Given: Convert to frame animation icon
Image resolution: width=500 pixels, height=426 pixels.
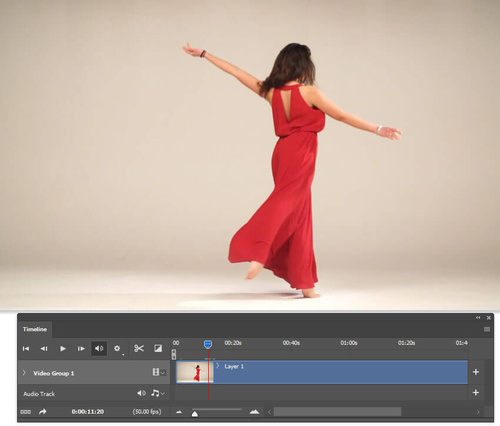Looking at the screenshot, I should (x=26, y=412).
